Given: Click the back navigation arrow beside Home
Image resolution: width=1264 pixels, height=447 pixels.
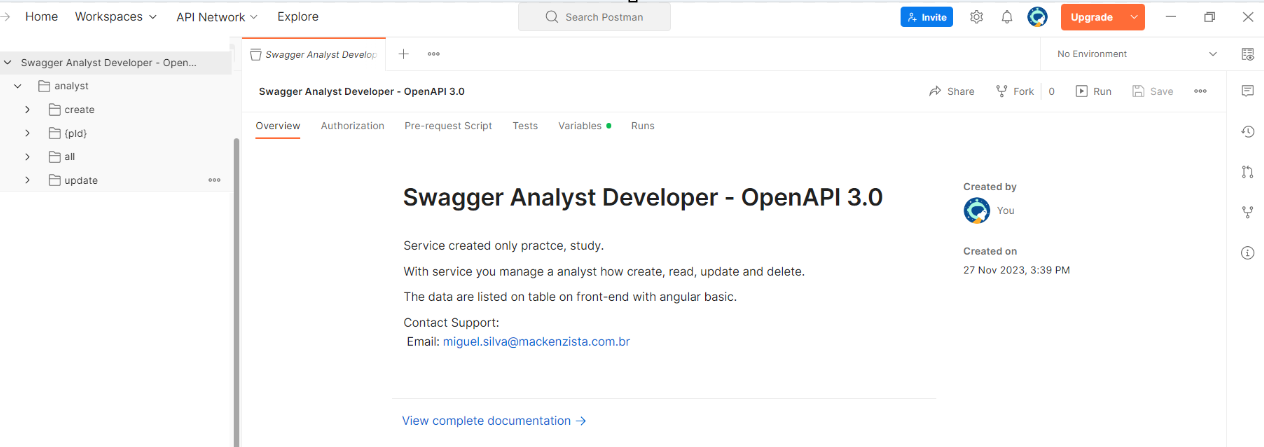Looking at the screenshot, I should coord(7,17).
